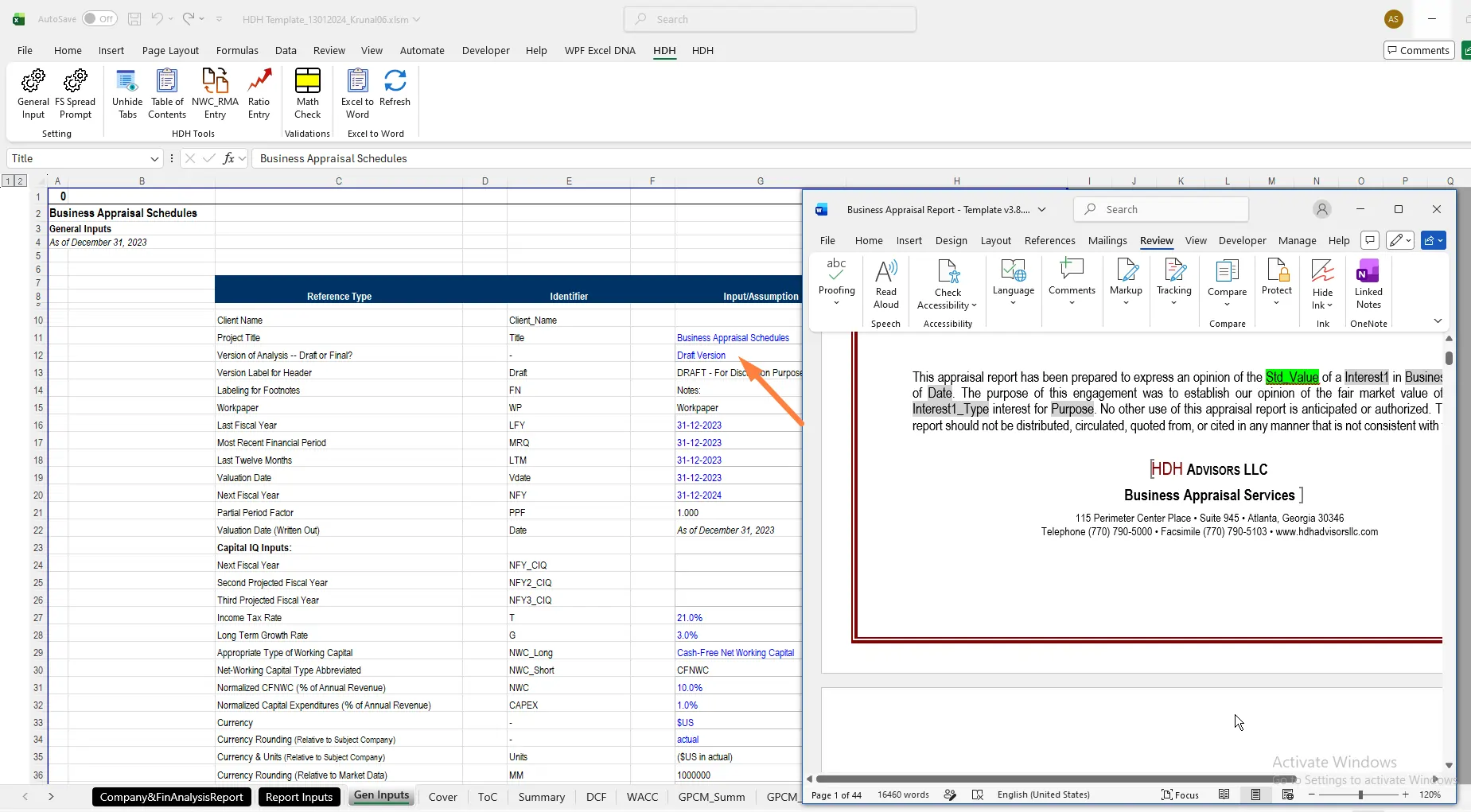Image resolution: width=1471 pixels, height=812 pixels.
Task: Open Word account profile icon
Action: pos(1322,209)
